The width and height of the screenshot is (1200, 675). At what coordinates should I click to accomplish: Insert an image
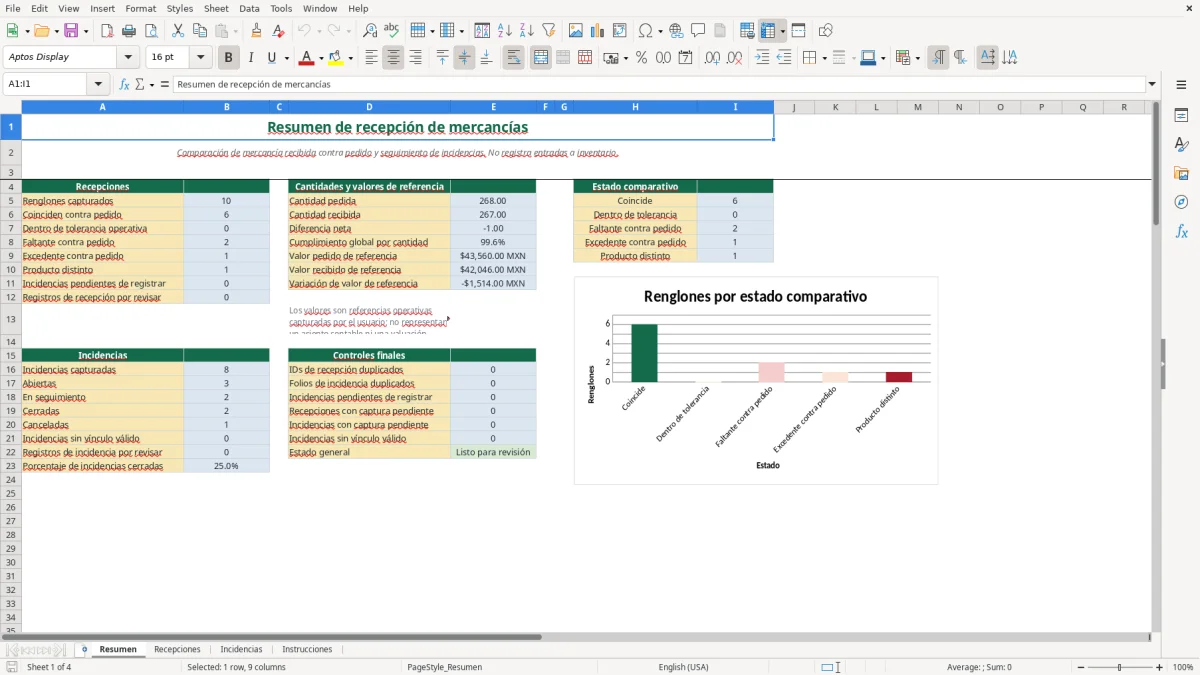(576, 31)
